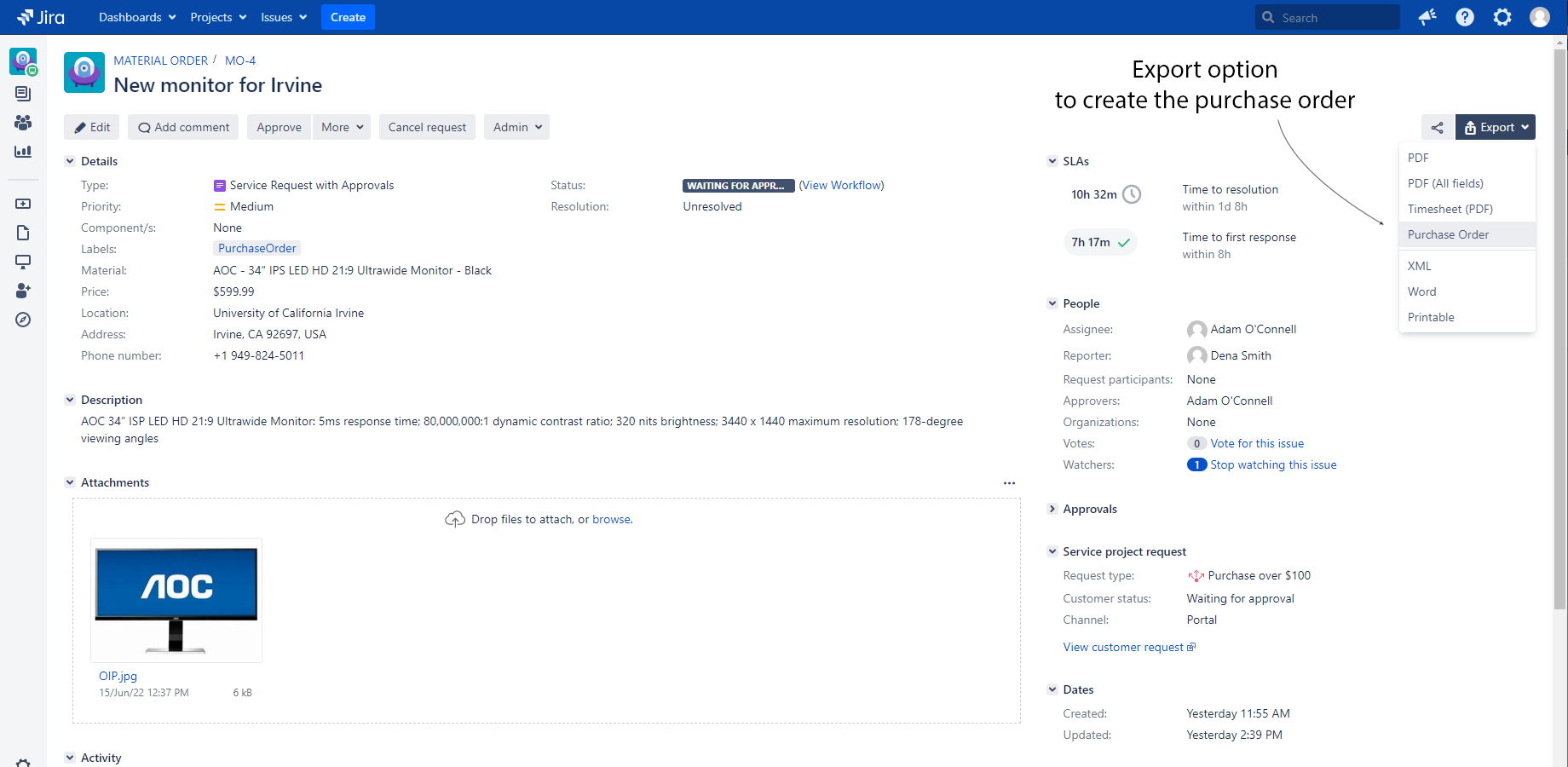Open the help question mark icon
Image resolution: width=1568 pixels, height=767 pixels.
point(1465,17)
